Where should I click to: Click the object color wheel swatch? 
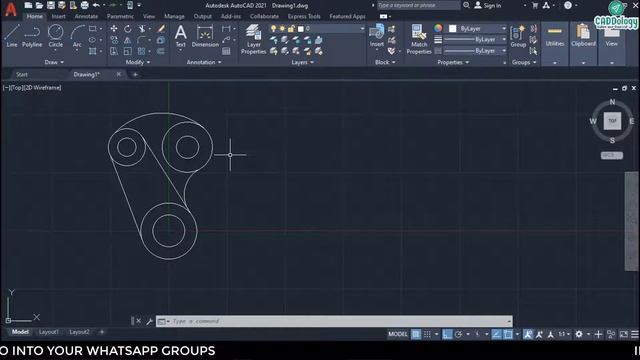pyautogui.click(x=438, y=28)
